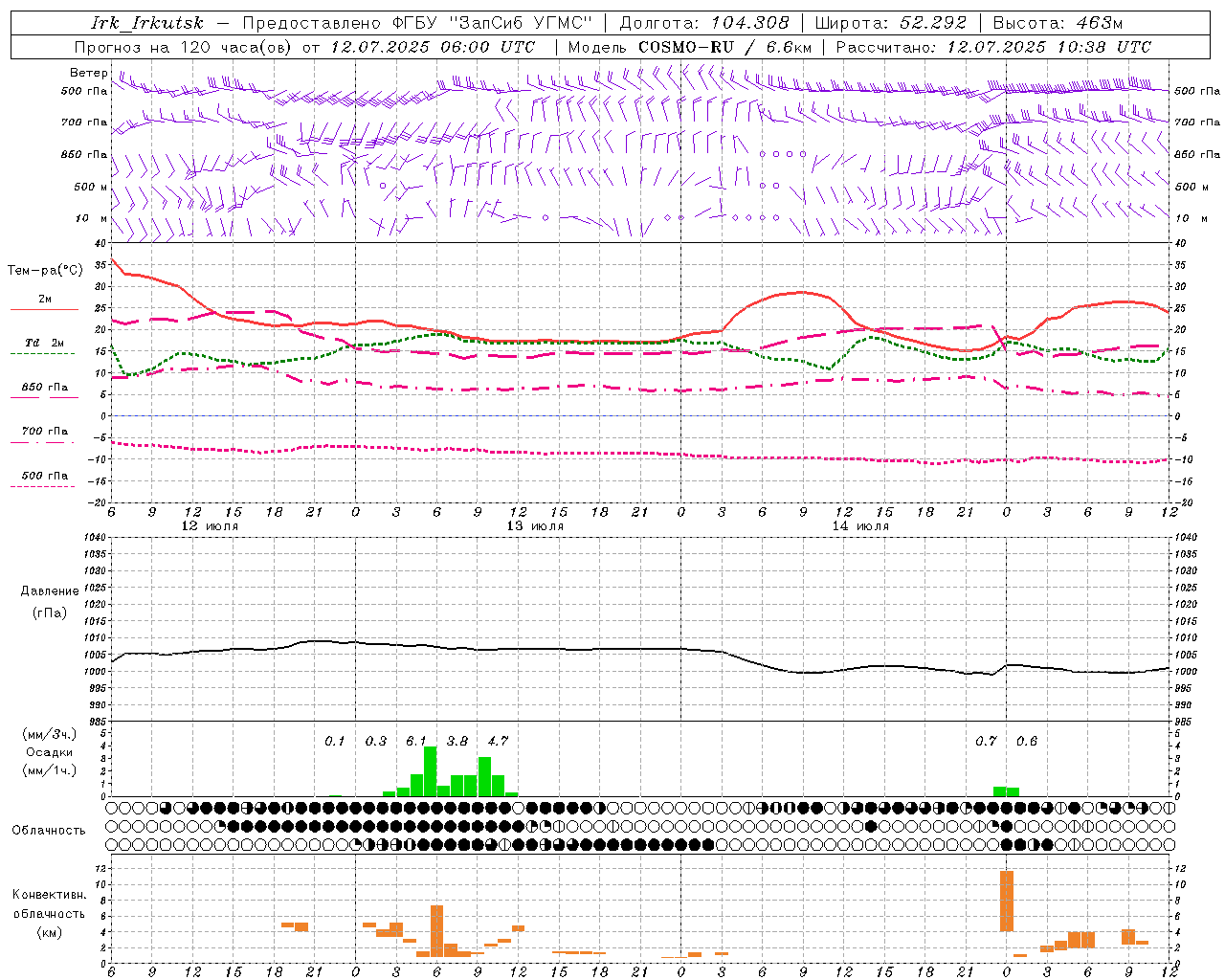The image size is (1225, 980).
Task: Click the station title Irk_Irkutsk
Action: [x=146, y=23]
